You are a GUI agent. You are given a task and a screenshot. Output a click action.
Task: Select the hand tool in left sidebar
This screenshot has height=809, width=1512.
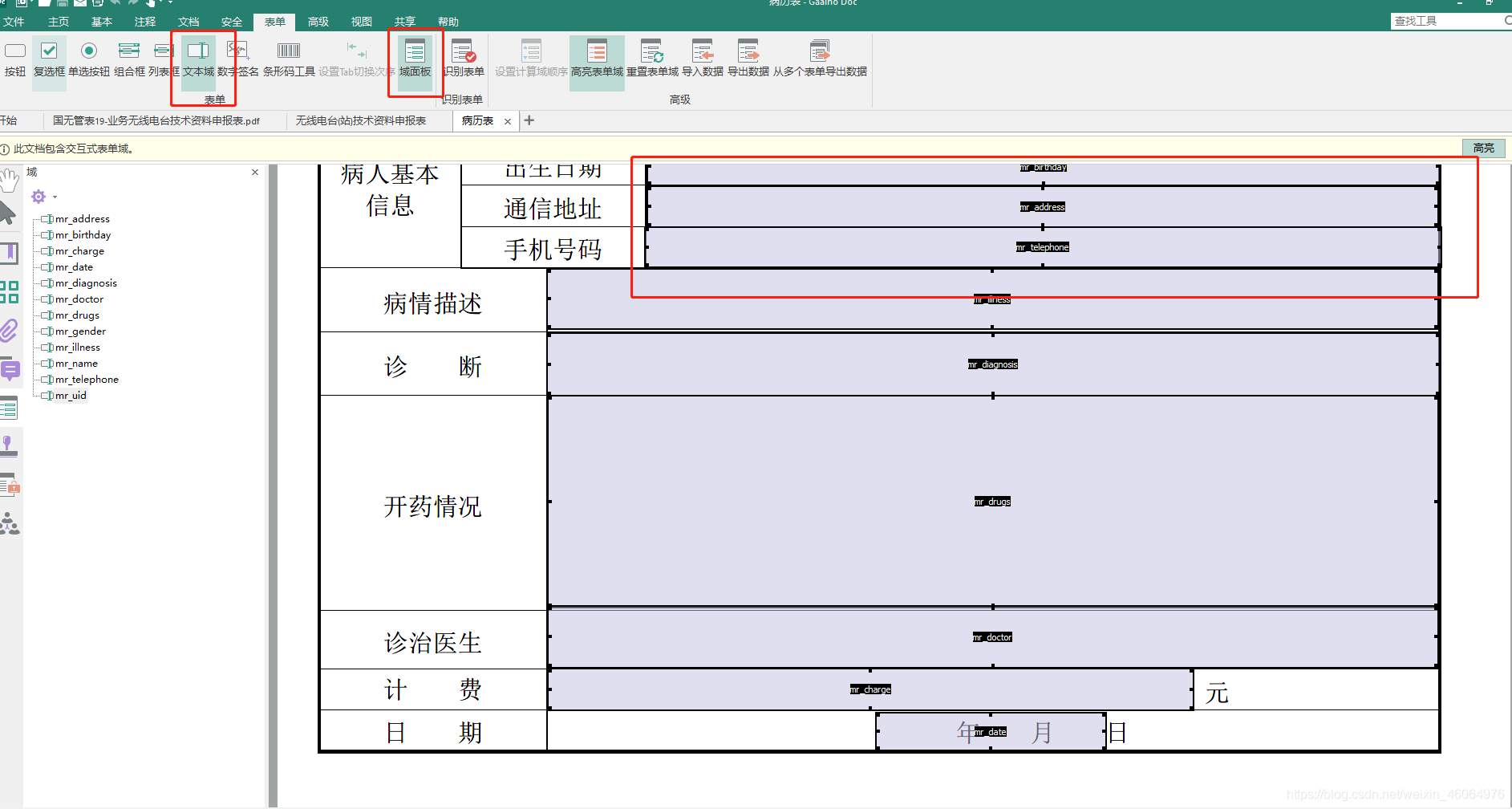(9, 180)
